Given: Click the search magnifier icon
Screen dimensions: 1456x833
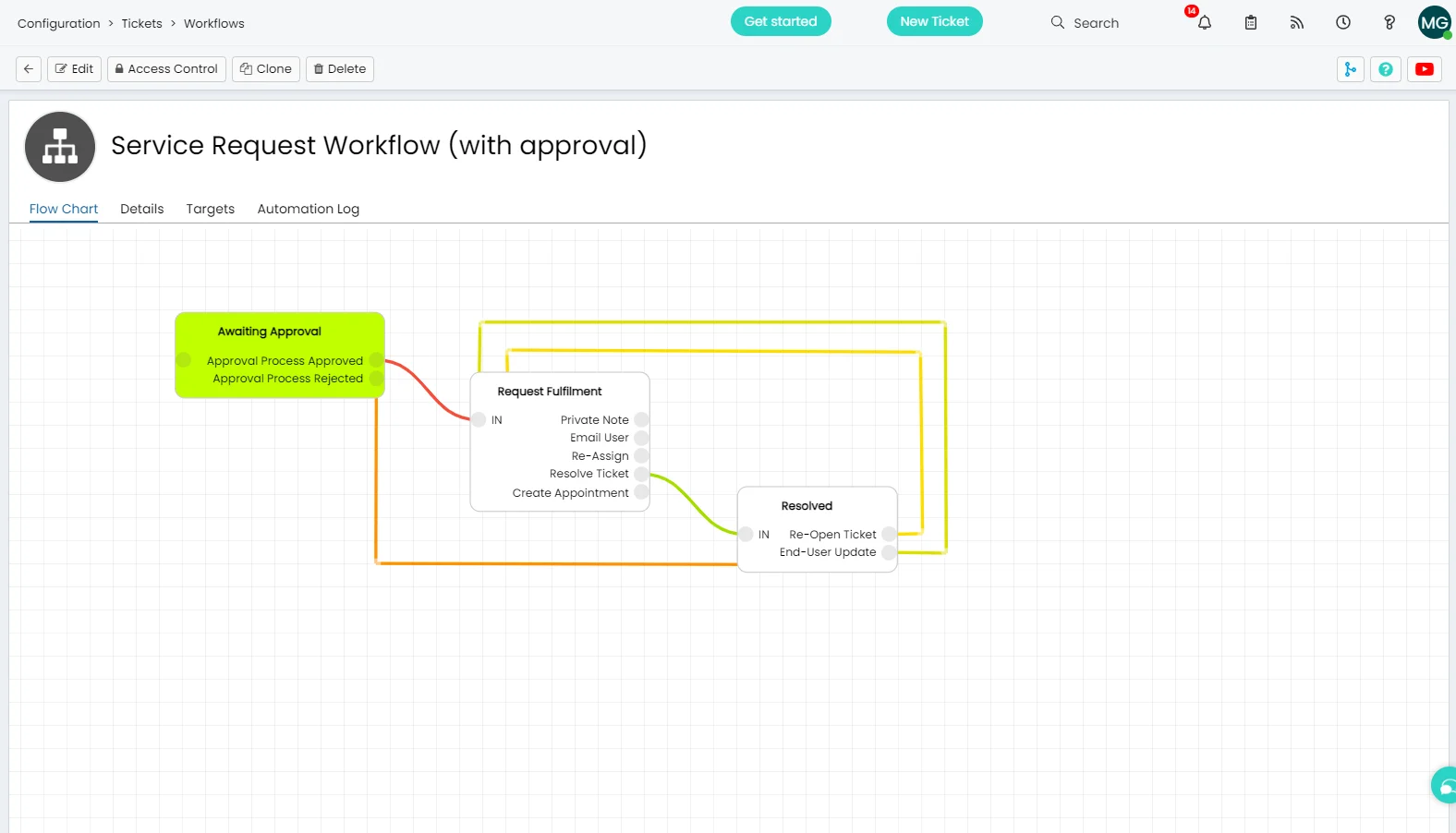Looking at the screenshot, I should pos(1058,22).
